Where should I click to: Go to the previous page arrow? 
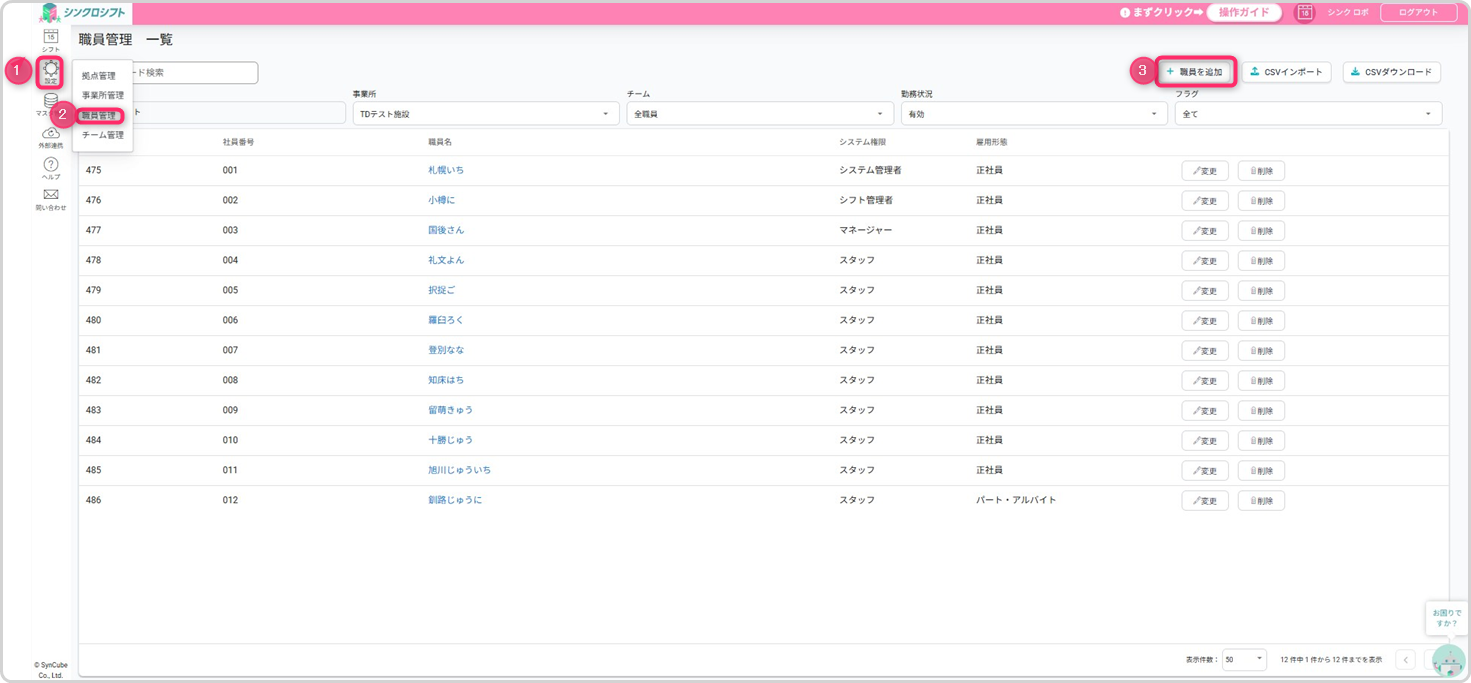tap(1405, 659)
